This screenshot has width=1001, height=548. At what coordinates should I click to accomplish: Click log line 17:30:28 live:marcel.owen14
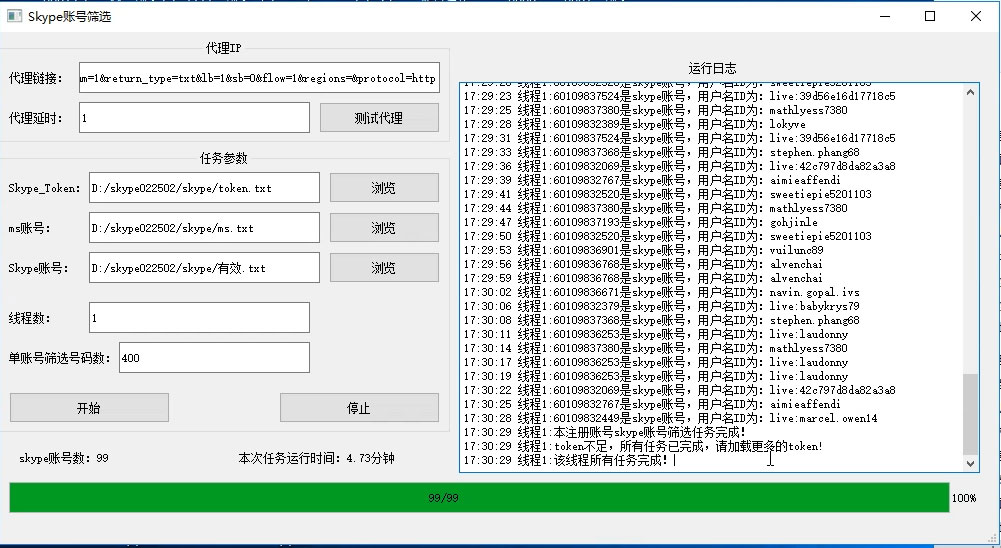(x=670, y=418)
